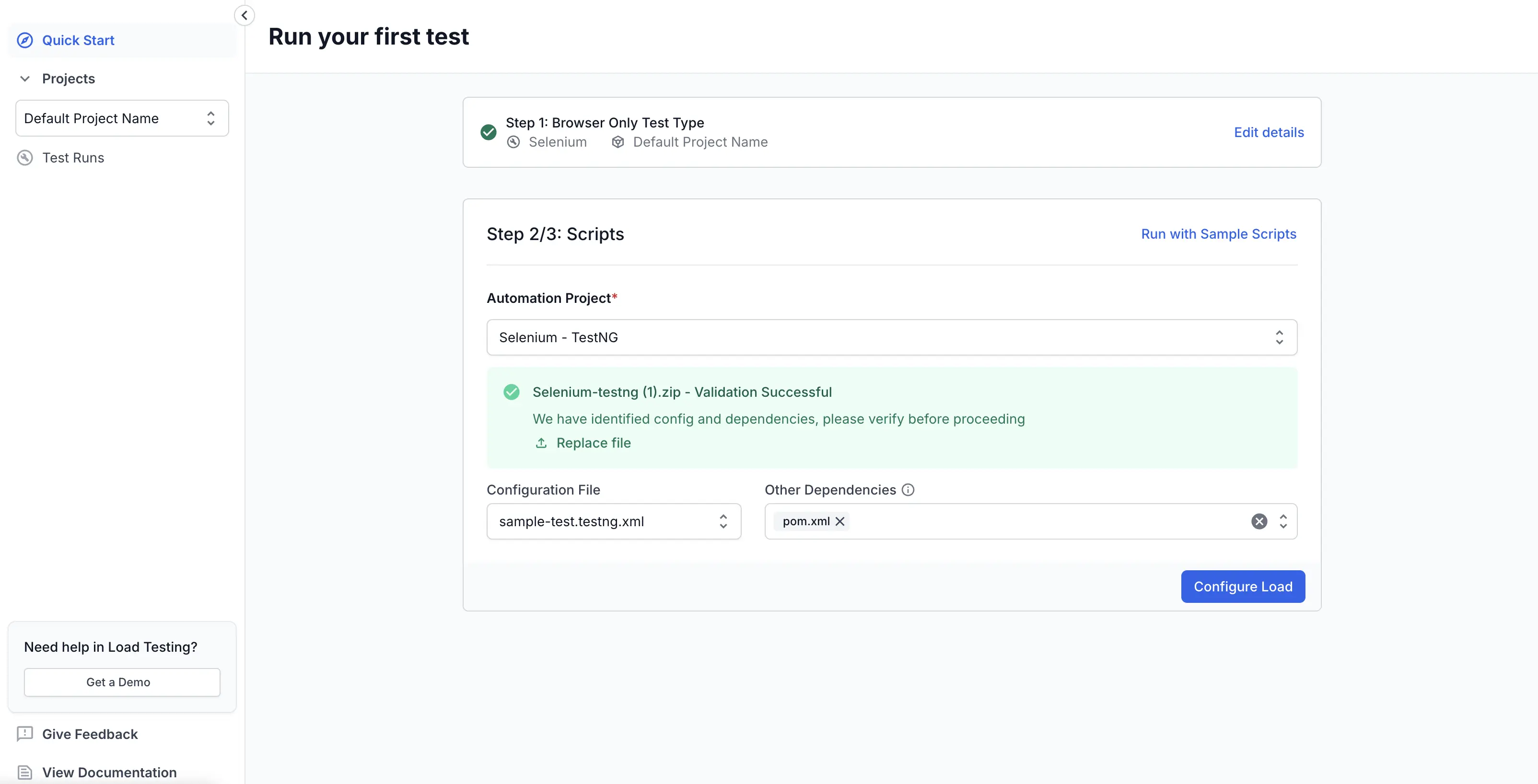Viewport: 1538px width, 784px height.
Task: Select the Test Runs clock icon
Action: pos(24,158)
